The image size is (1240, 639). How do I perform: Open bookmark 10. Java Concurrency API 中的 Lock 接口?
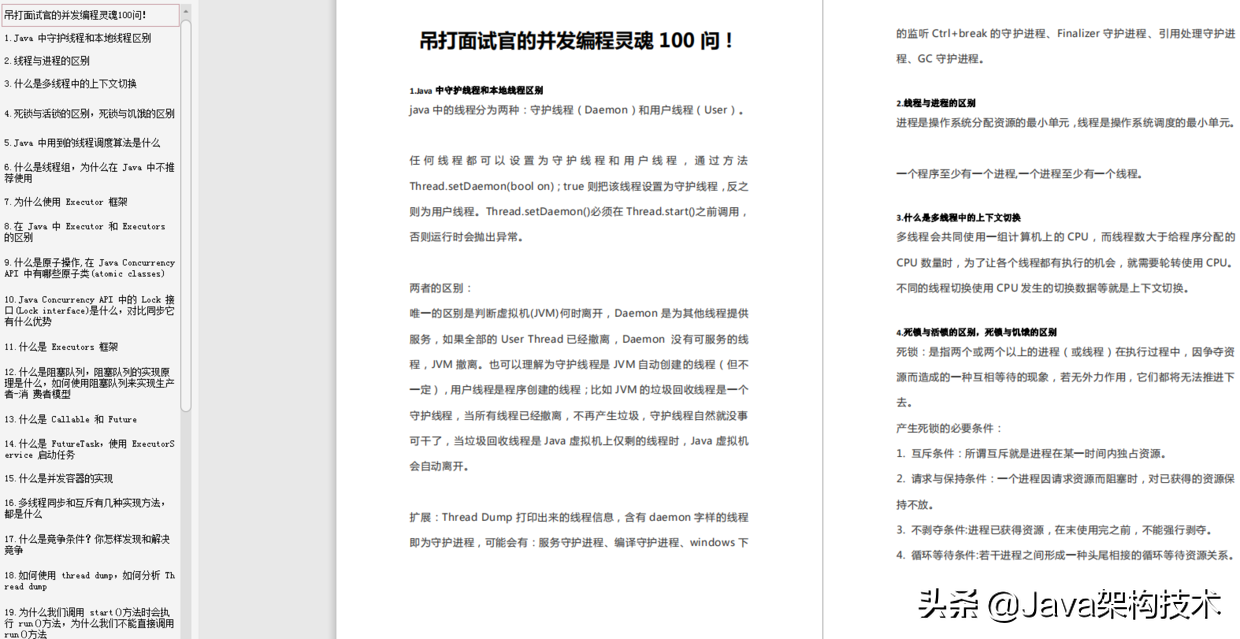89,310
